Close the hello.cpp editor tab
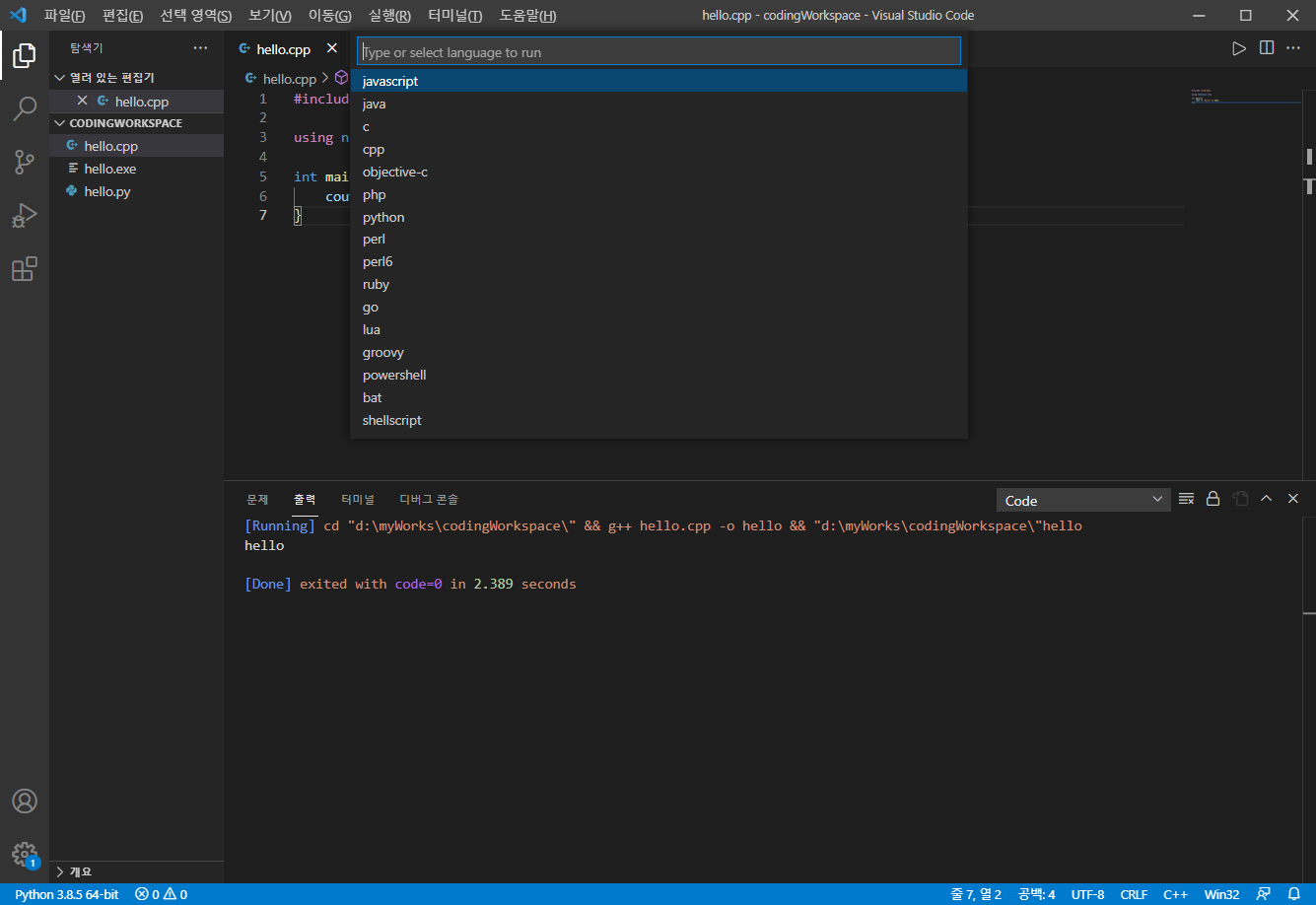Image resolution: width=1316 pixels, height=905 pixels. 332,48
